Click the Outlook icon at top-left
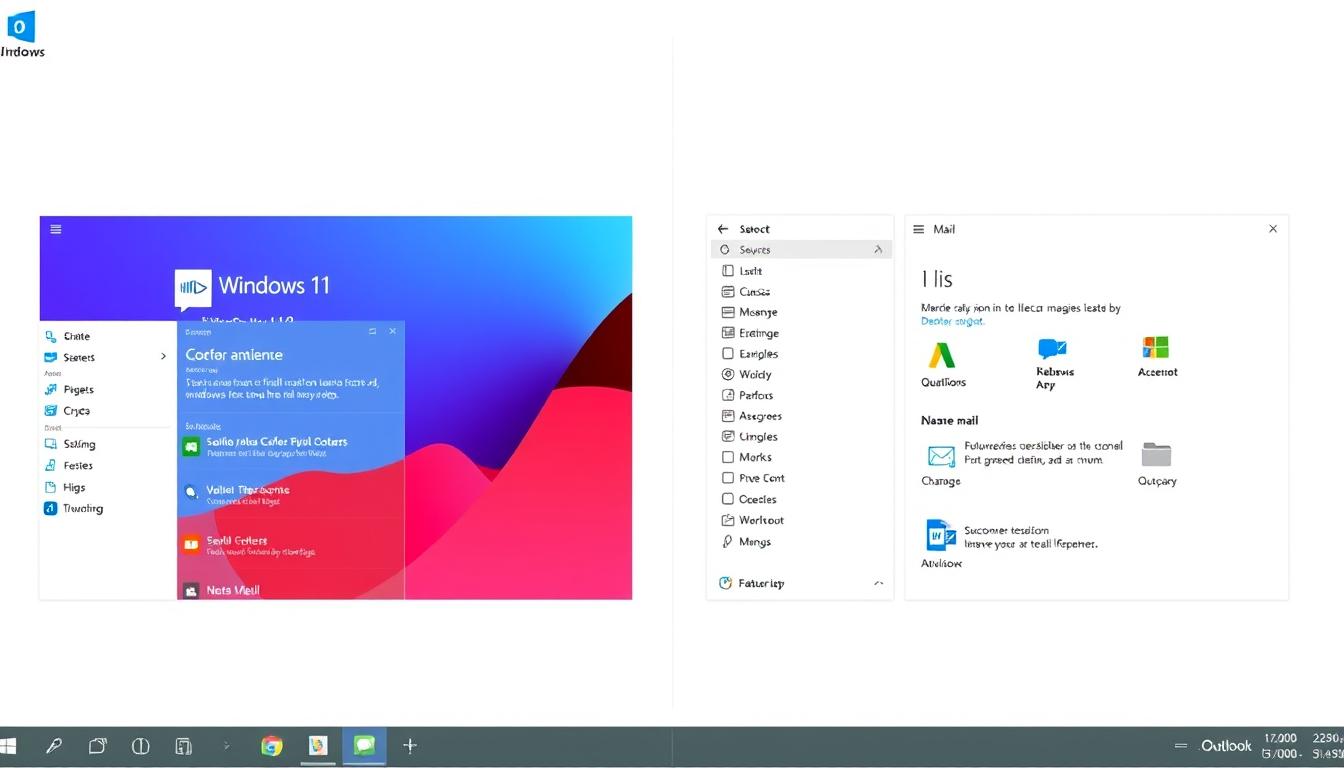Image resolution: width=1344 pixels, height=768 pixels. point(20,27)
